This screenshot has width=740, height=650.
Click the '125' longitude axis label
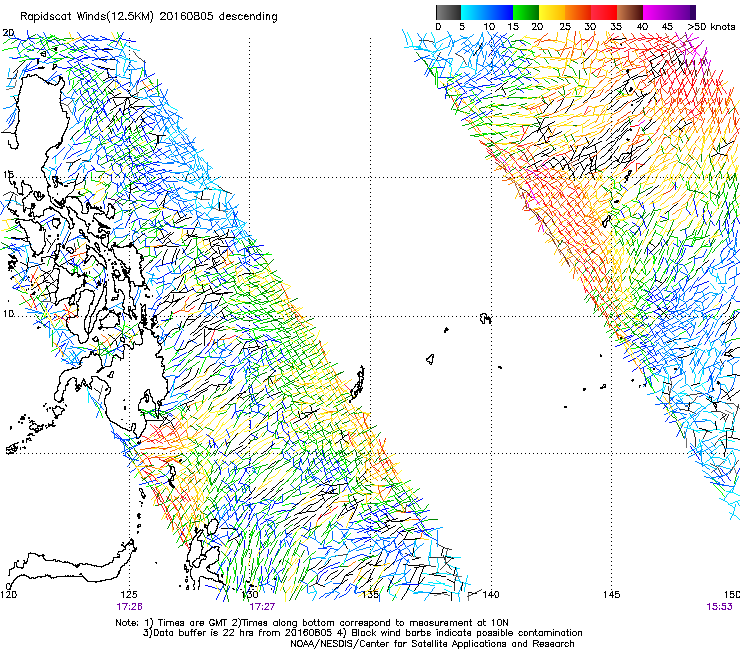click(x=129, y=594)
